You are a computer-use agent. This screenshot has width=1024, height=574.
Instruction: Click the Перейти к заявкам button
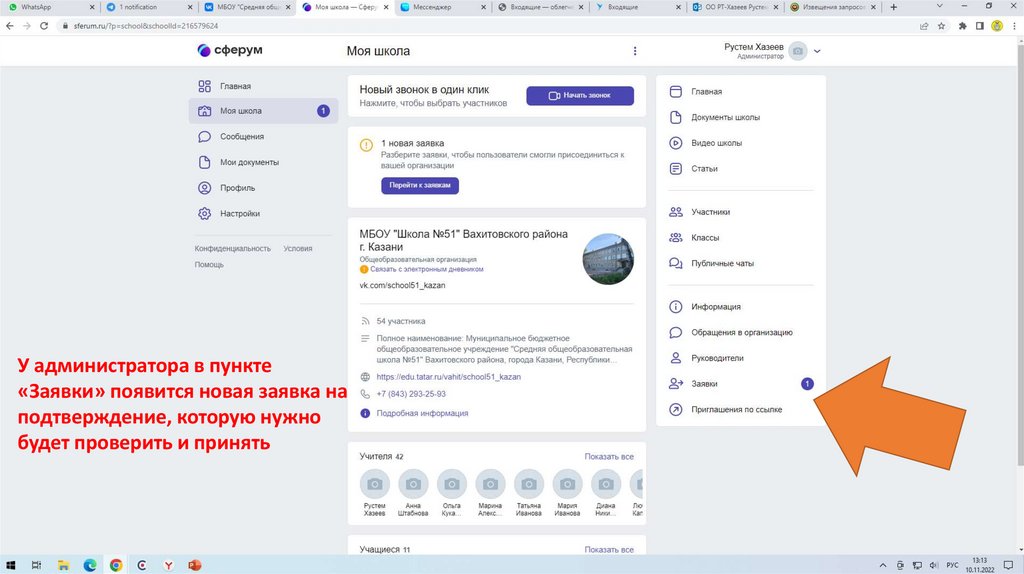click(420, 186)
